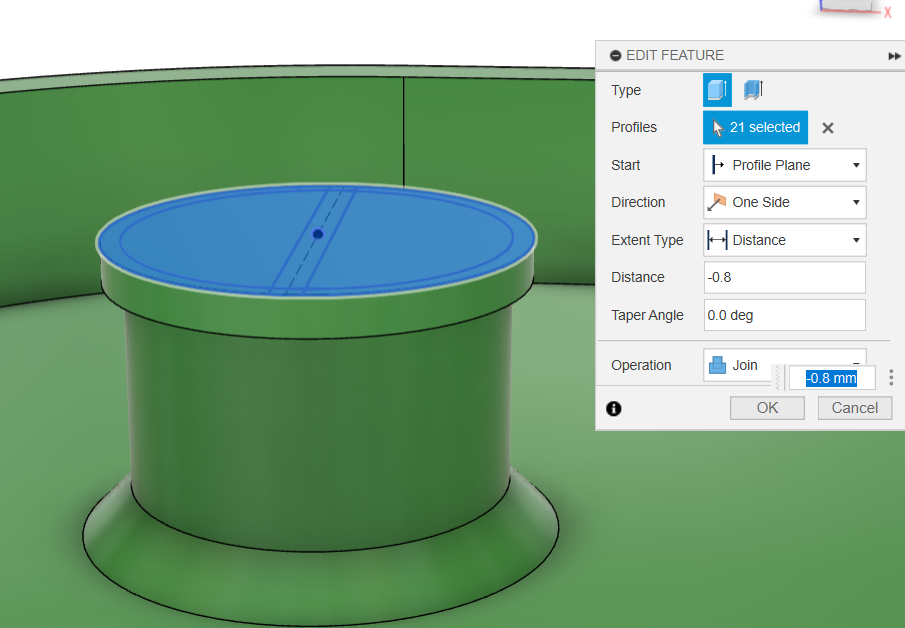Click the 21 selected profiles button
This screenshot has width=905, height=628.
pyautogui.click(x=756, y=128)
